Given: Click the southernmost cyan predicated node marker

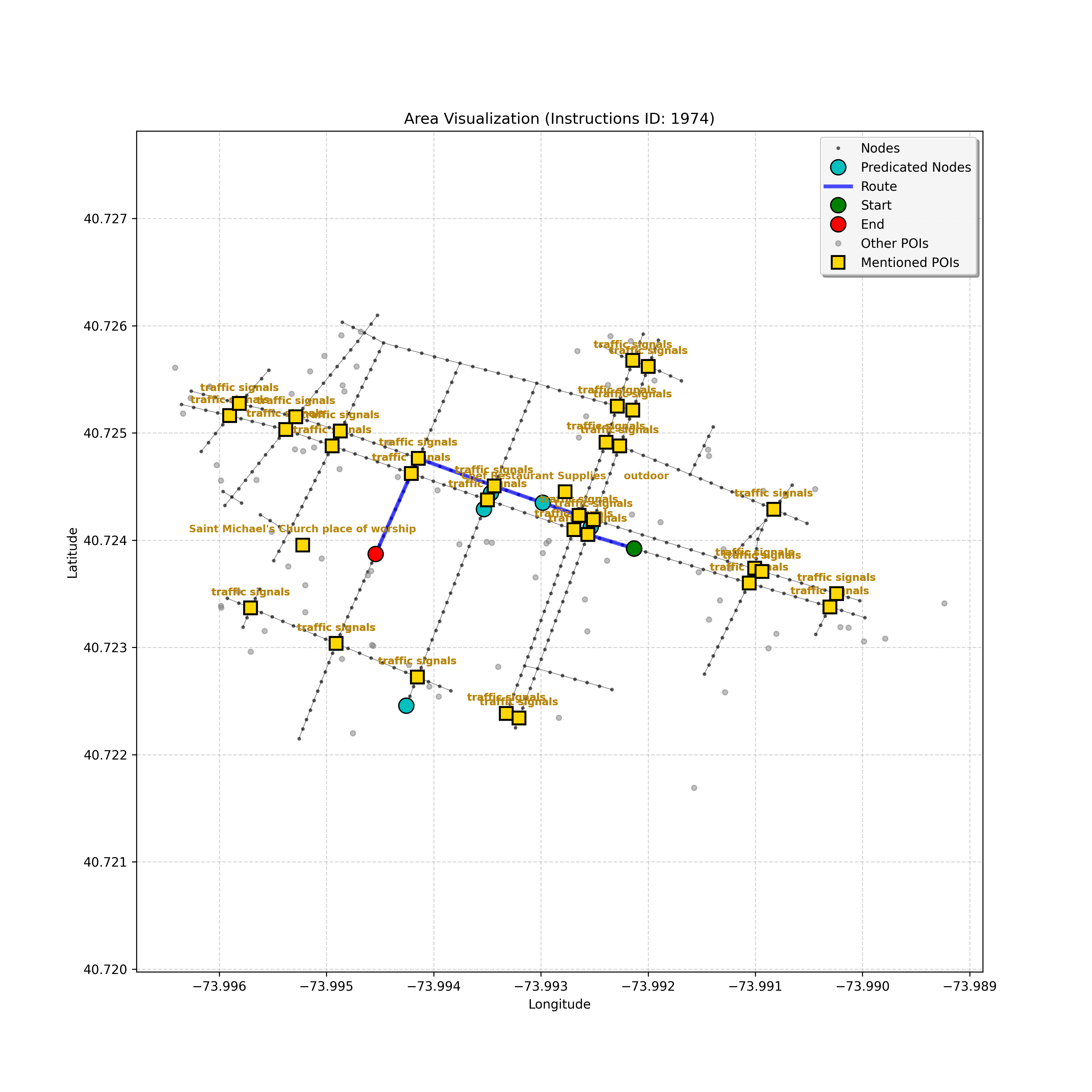Looking at the screenshot, I should [406, 705].
